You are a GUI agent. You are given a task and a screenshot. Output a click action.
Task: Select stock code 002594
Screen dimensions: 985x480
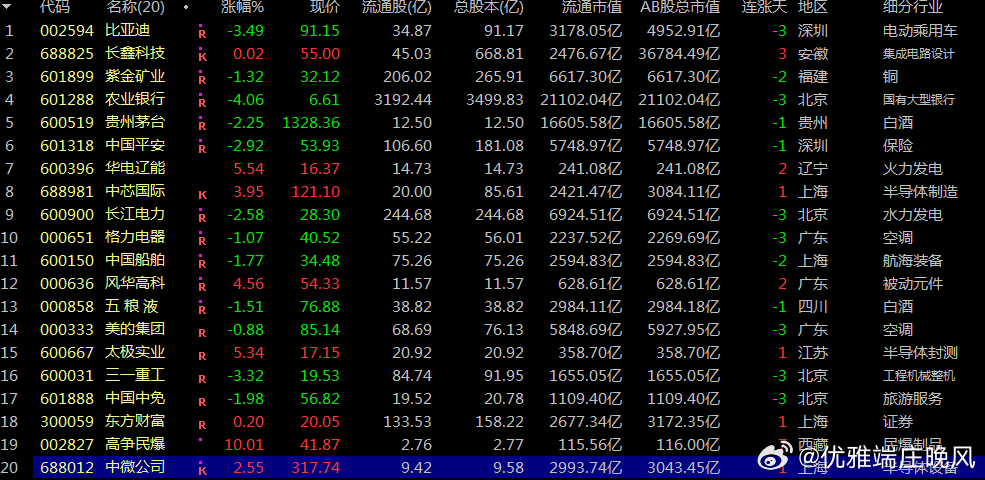click(67, 30)
